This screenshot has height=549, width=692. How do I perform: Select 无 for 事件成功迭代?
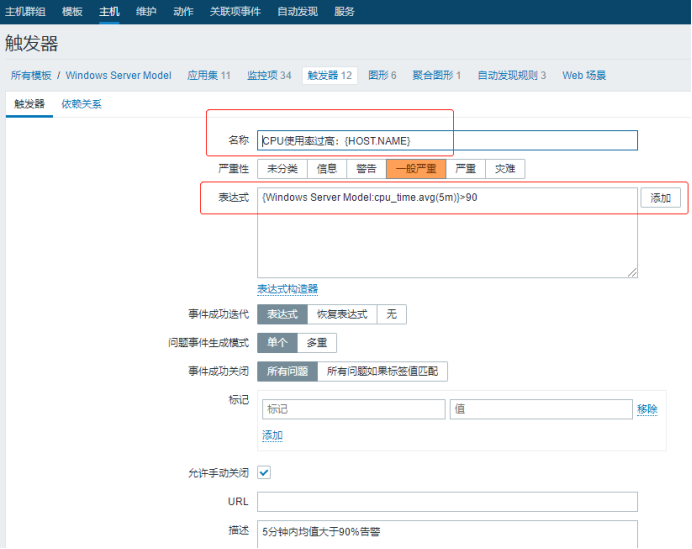point(391,314)
